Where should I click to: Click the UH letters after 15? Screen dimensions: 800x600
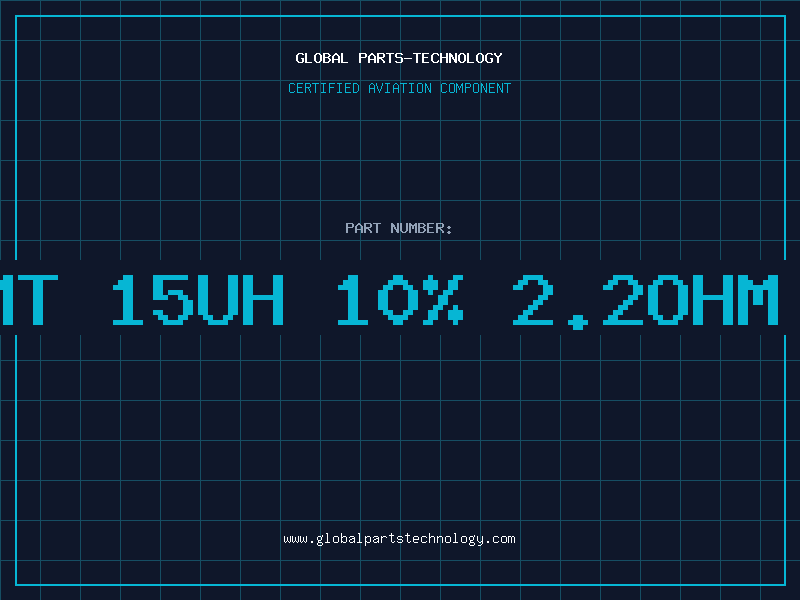pyautogui.click(x=240, y=299)
